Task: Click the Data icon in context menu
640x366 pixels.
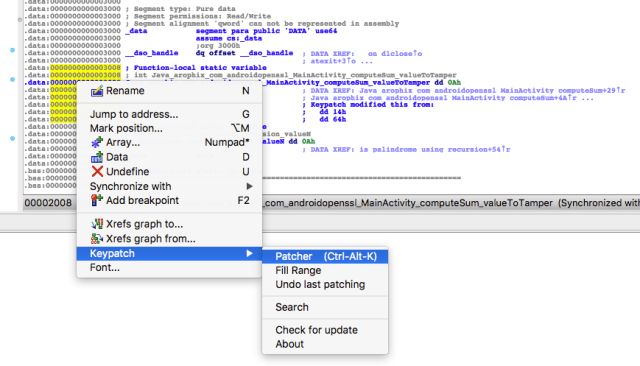Action: point(97,157)
